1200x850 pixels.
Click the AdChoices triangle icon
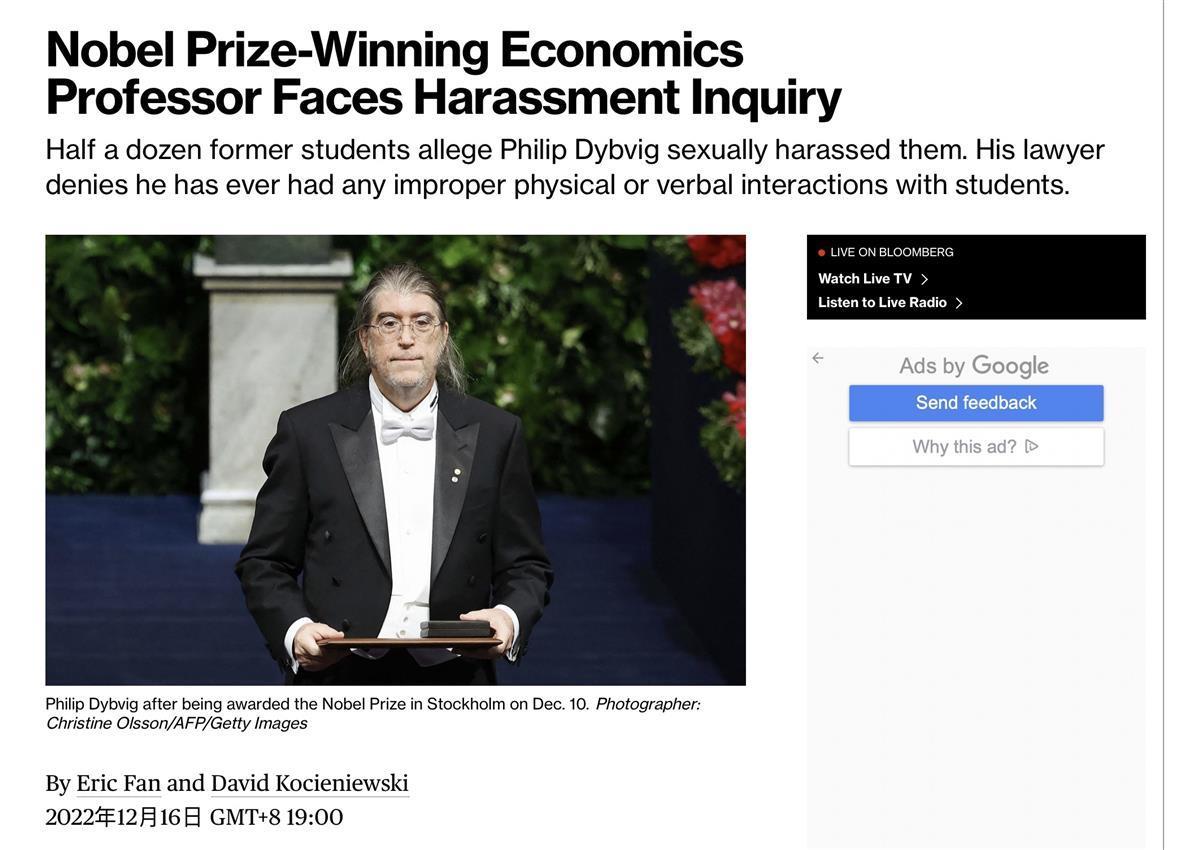[x=1032, y=446]
